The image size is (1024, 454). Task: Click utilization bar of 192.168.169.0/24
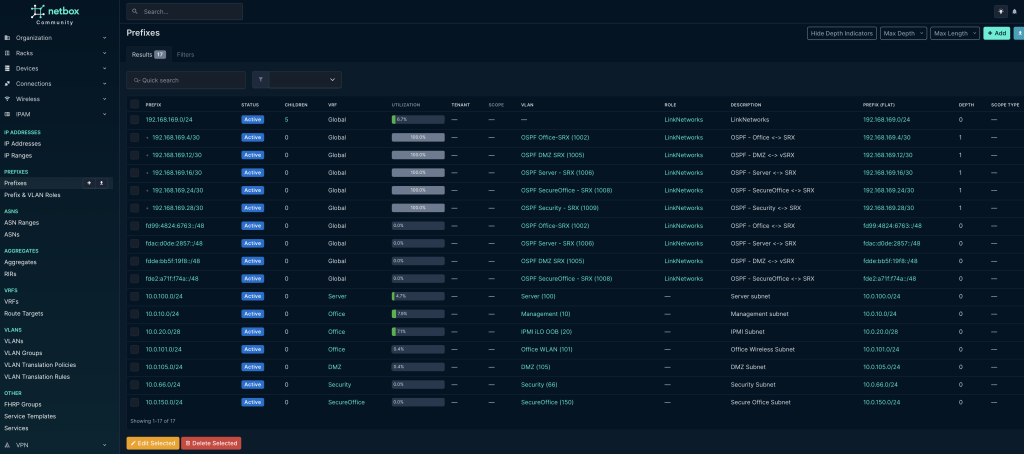click(418, 119)
